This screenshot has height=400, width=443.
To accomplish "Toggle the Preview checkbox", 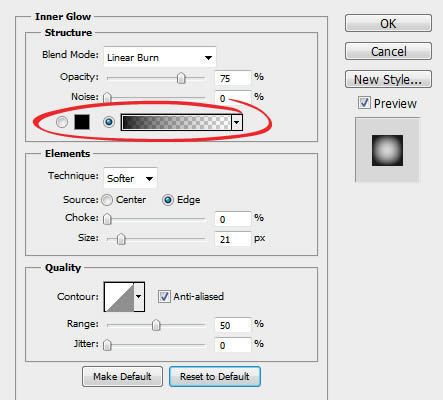I will click(364, 103).
